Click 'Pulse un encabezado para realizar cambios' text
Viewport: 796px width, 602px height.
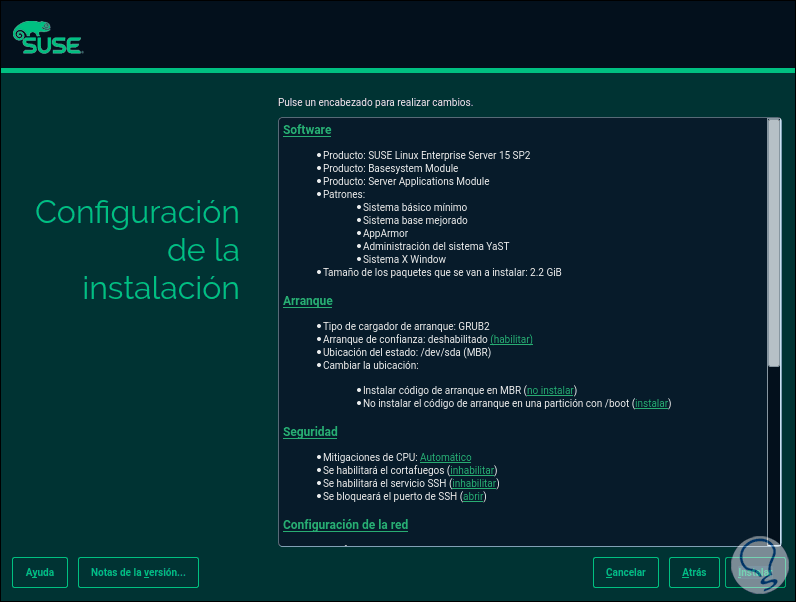click(x=375, y=103)
